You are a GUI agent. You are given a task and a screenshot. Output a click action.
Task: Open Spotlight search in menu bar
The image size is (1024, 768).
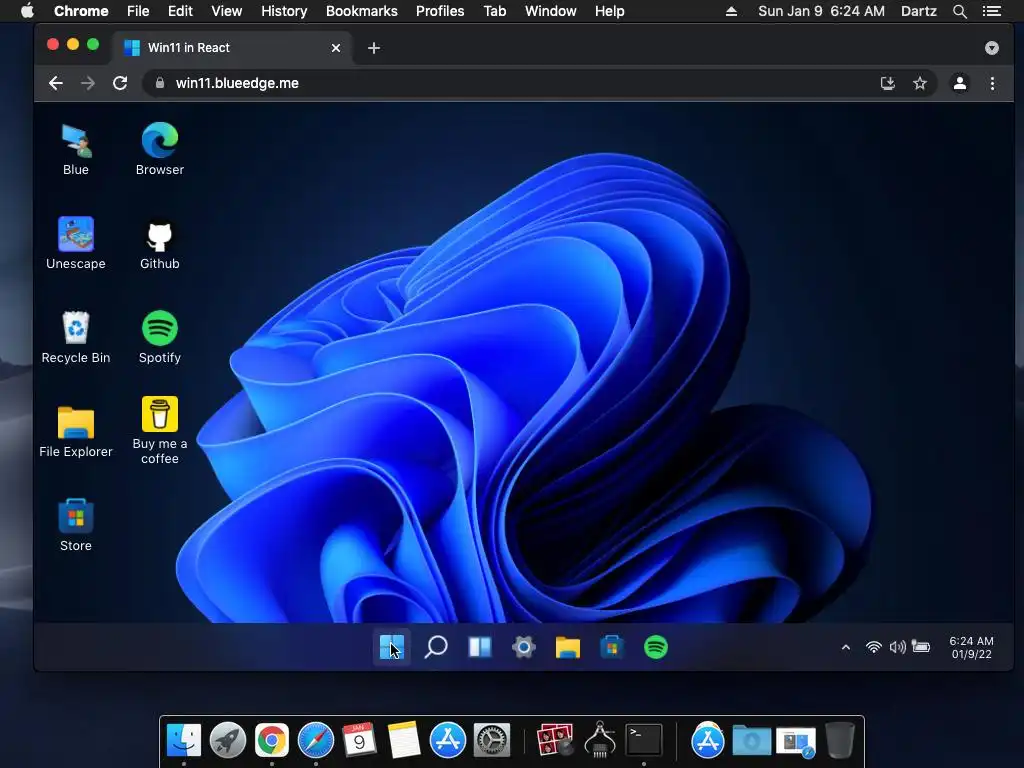coord(959,11)
